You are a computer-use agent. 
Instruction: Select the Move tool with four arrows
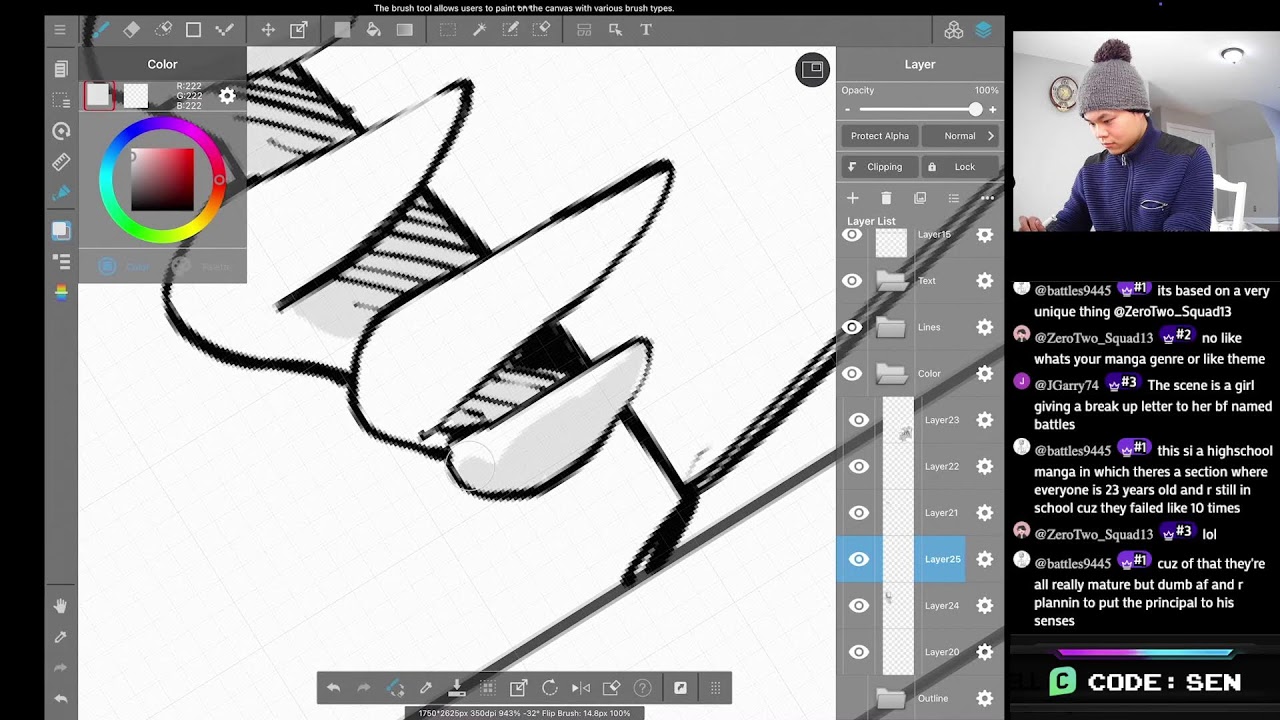pos(268,30)
